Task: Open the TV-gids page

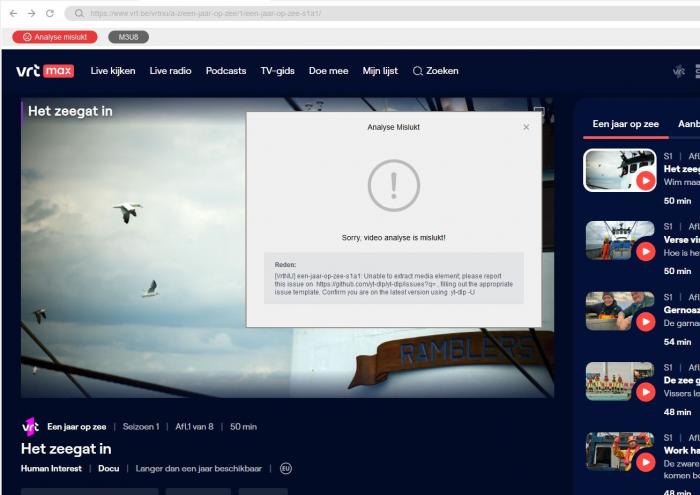Action: coord(277,71)
